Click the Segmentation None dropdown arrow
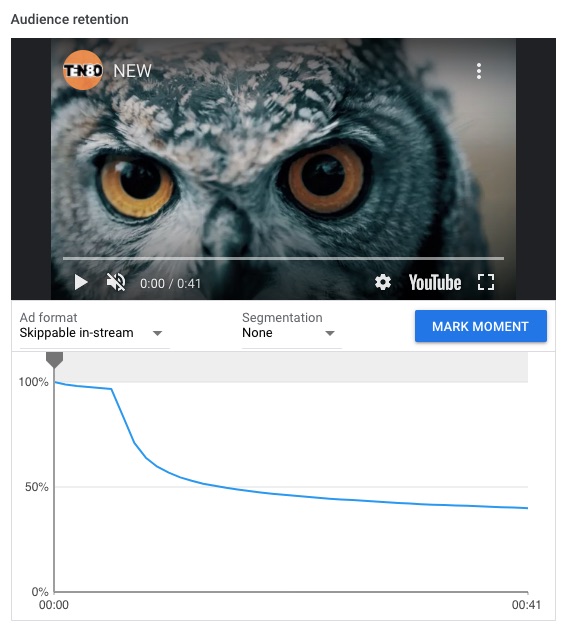The image size is (565, 634). coord(330,333)
